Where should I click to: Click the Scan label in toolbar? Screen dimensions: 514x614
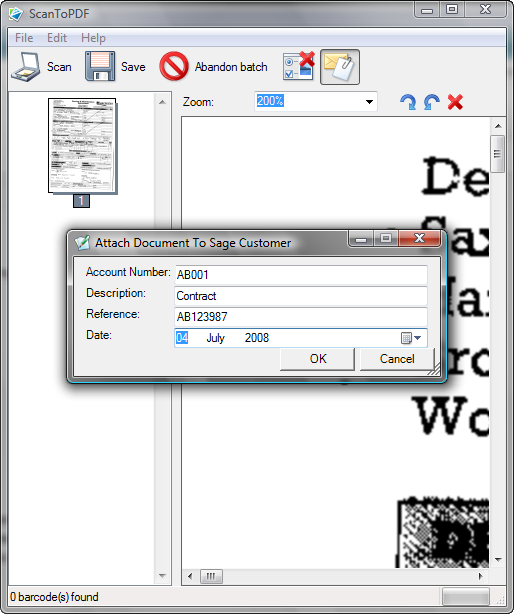point(59,67)
